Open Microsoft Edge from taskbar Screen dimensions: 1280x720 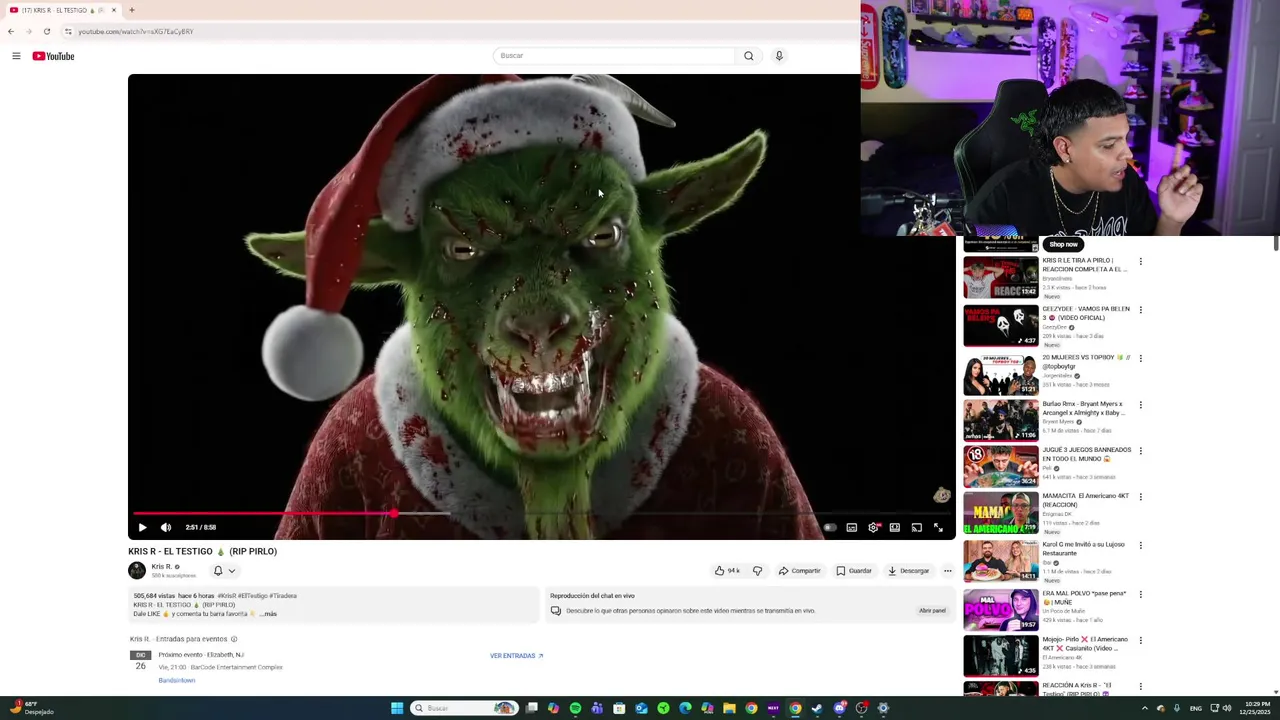685,708
